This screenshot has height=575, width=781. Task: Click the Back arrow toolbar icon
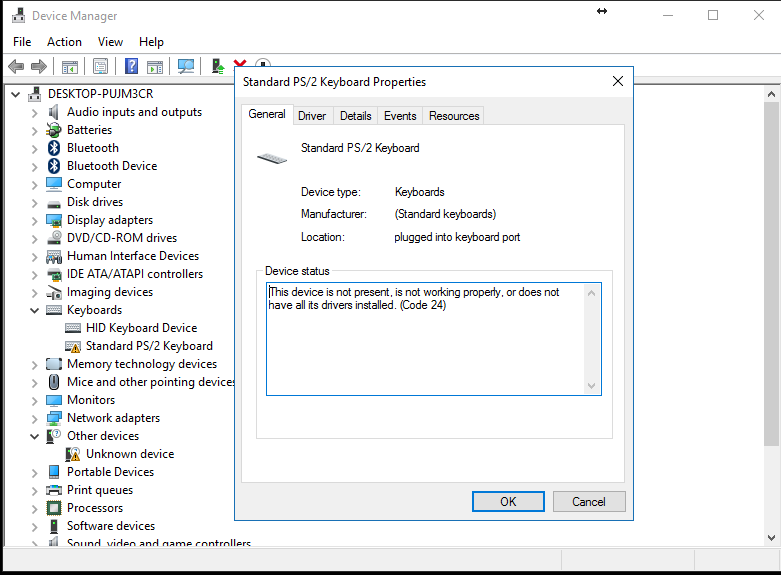tap(15, 66)
